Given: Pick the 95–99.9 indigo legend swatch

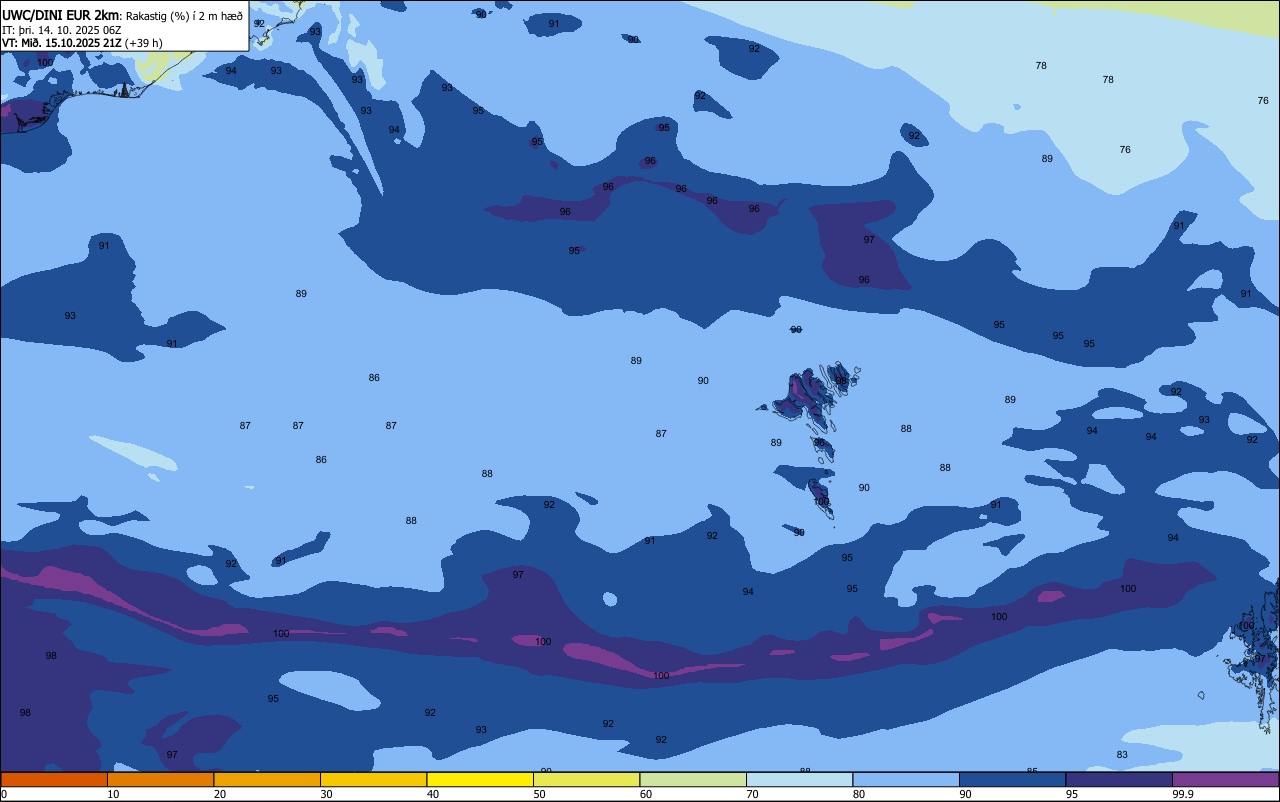Looking at the screenshot, I should click(x=1119, y=780).
